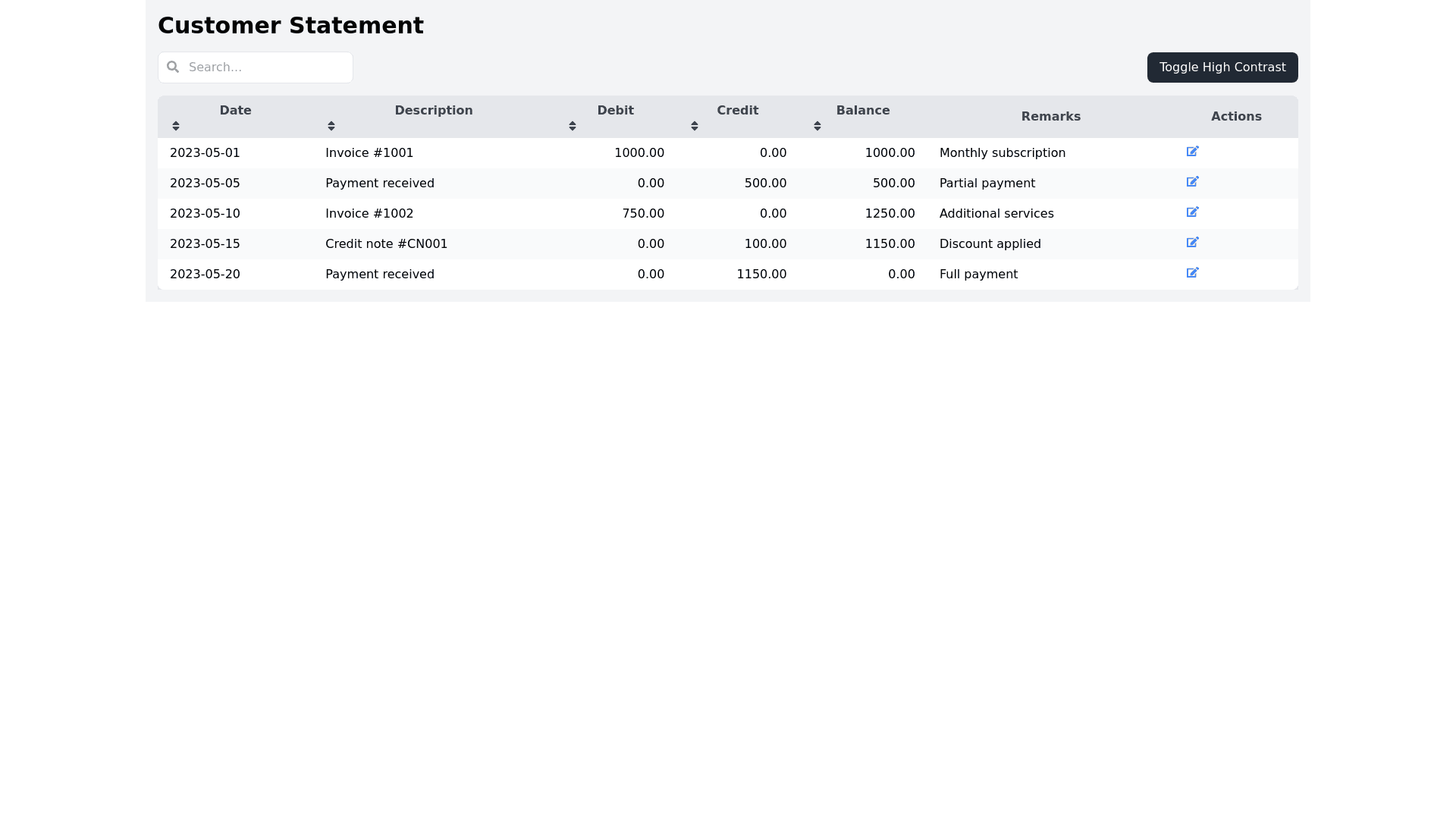This screenshot has width=1456, height=819.
Task: Click the 1150.00 credit amount cell
Action: [x=761, y=275]
